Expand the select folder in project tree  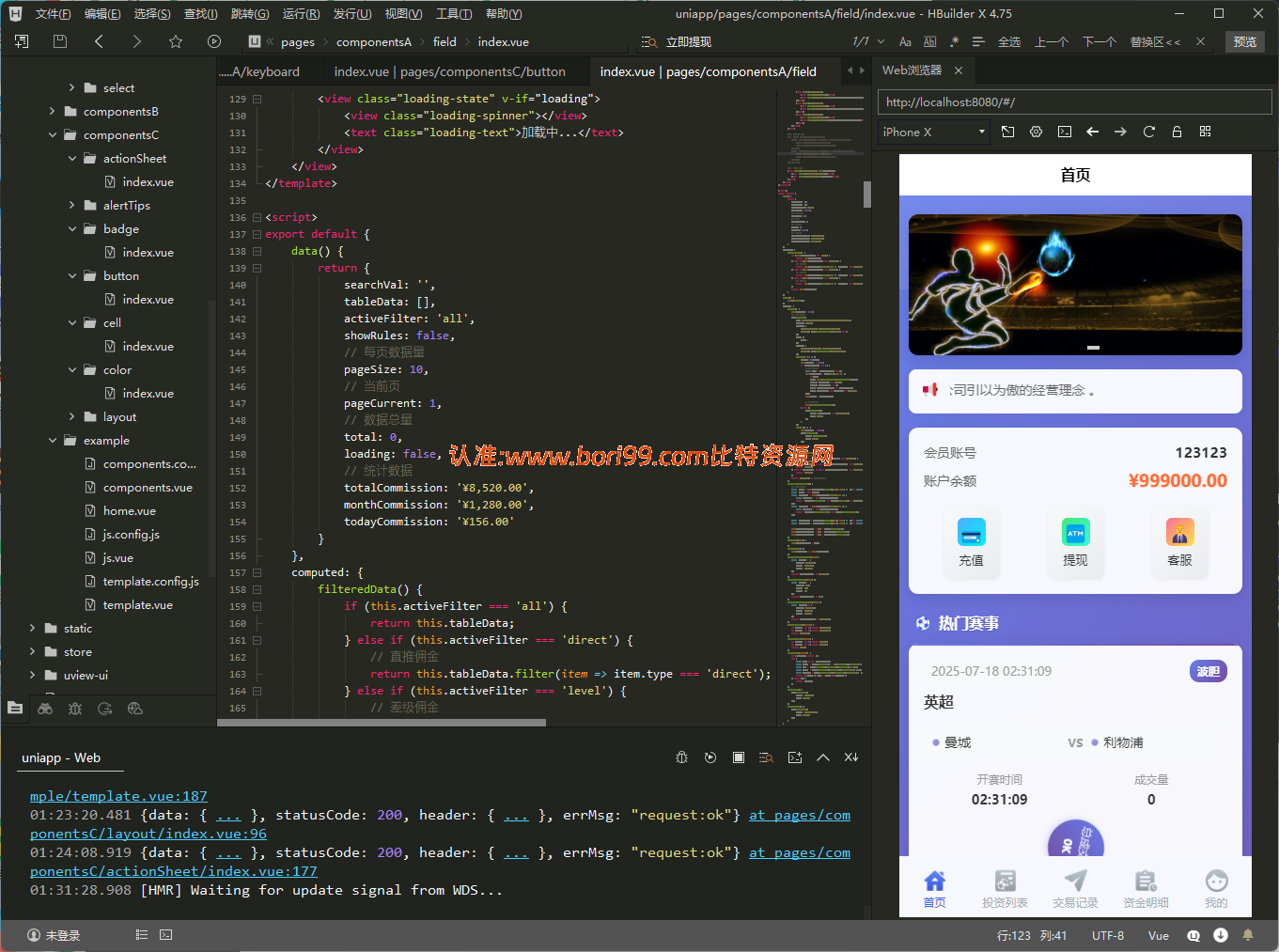(x=71, y=87)
